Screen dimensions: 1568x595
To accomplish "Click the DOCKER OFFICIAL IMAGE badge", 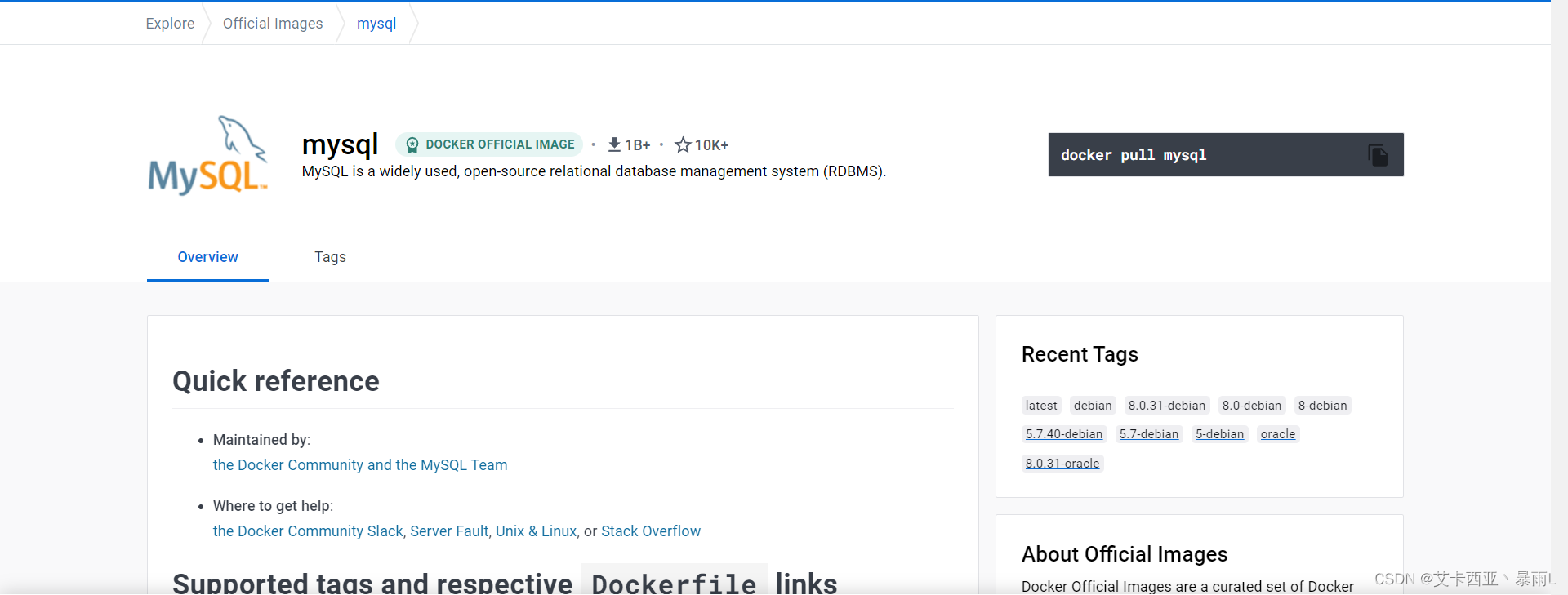I will (489, 144).
